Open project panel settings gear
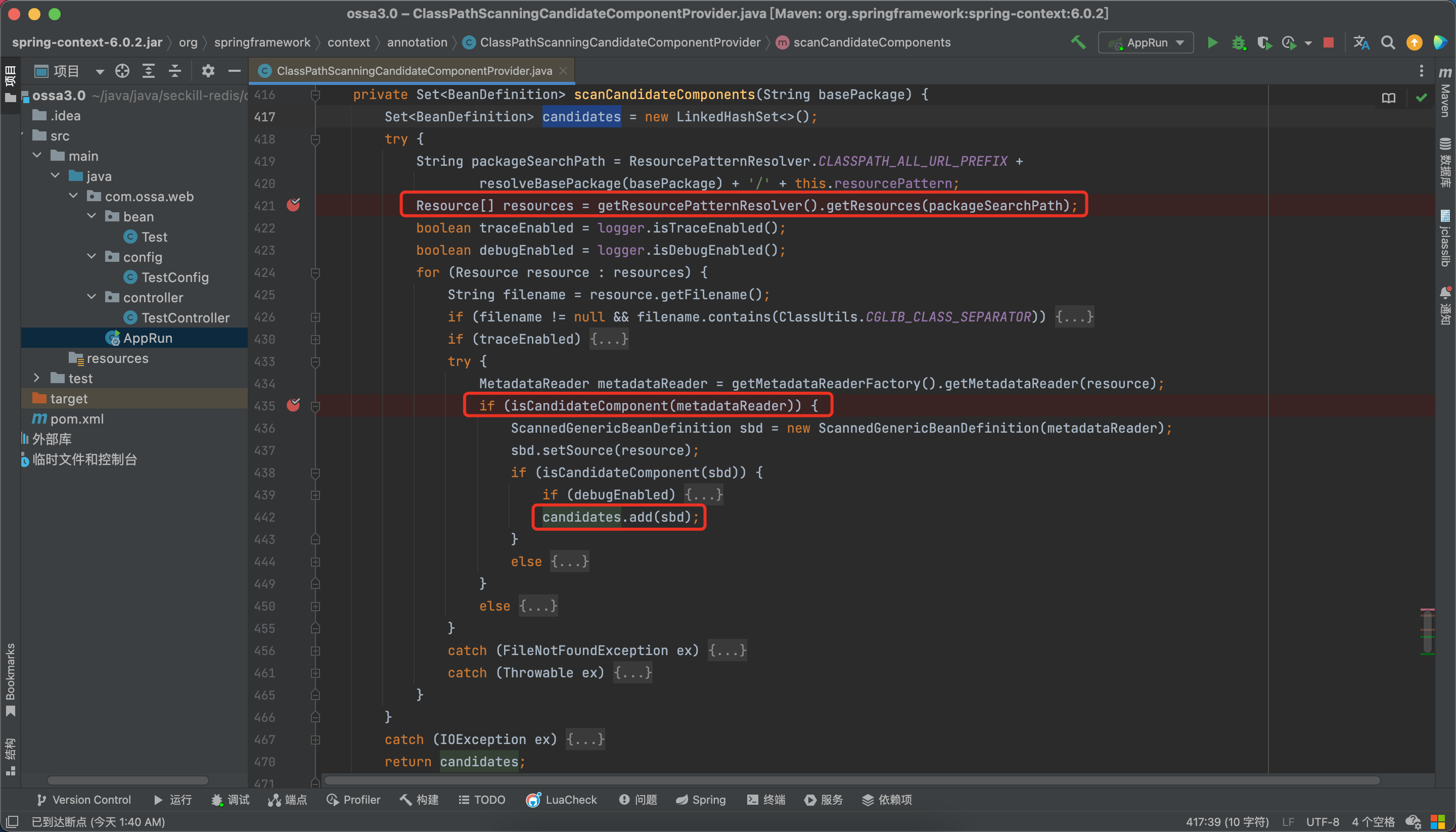Image resolution: width=1456 pixels, height=832 pixels. [x=208, y=71]
